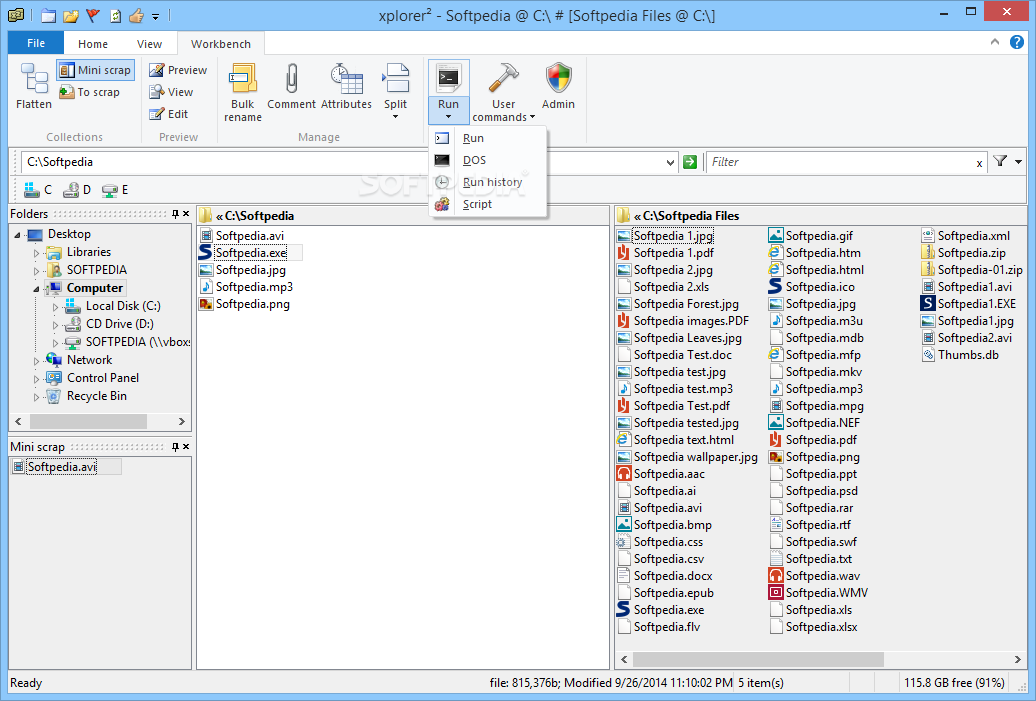
Task: Switch to drive C in drive bar
Action: pyautogui.click(x=38, y=190)
